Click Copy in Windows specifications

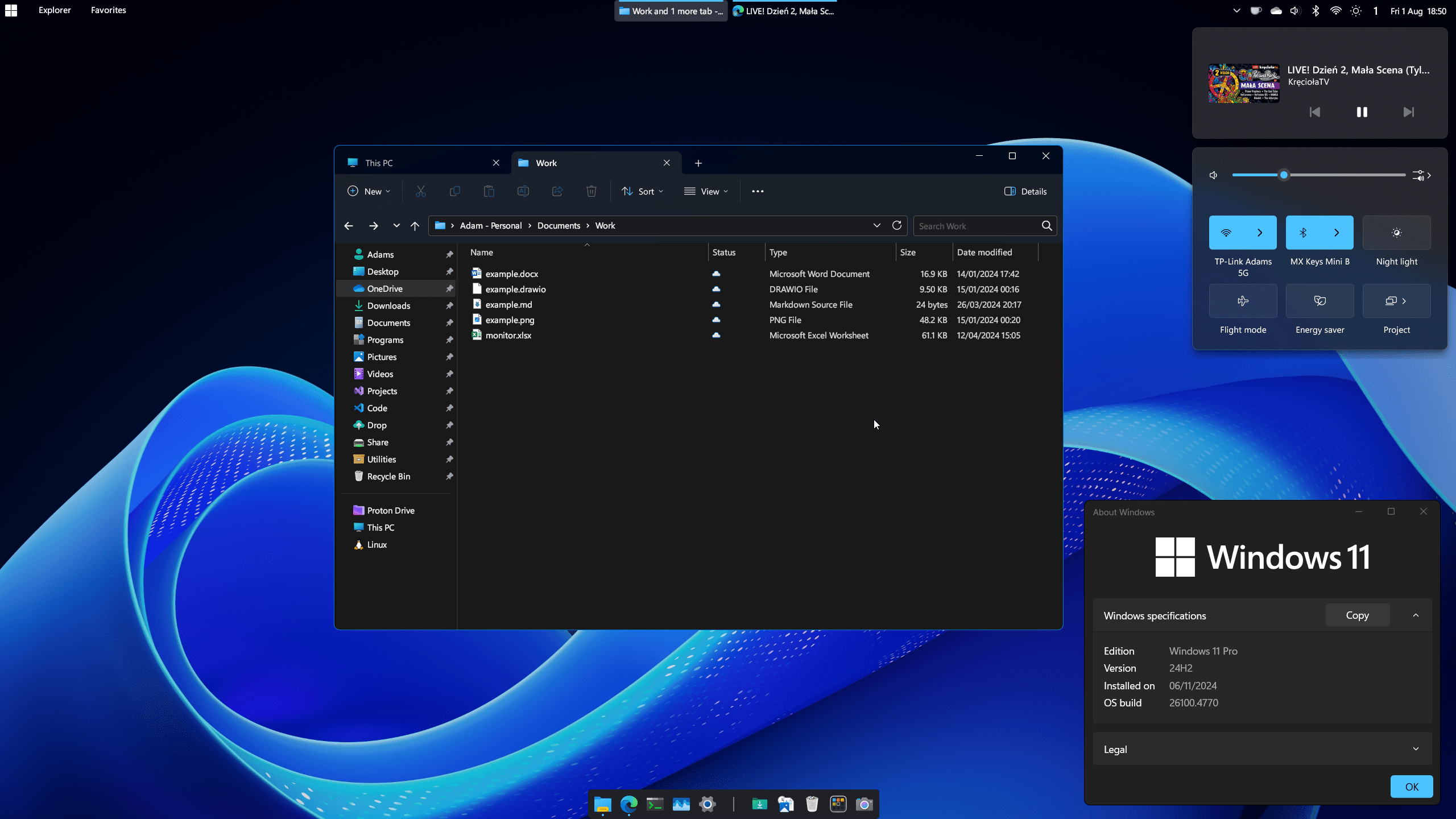tap(1356, 615)
